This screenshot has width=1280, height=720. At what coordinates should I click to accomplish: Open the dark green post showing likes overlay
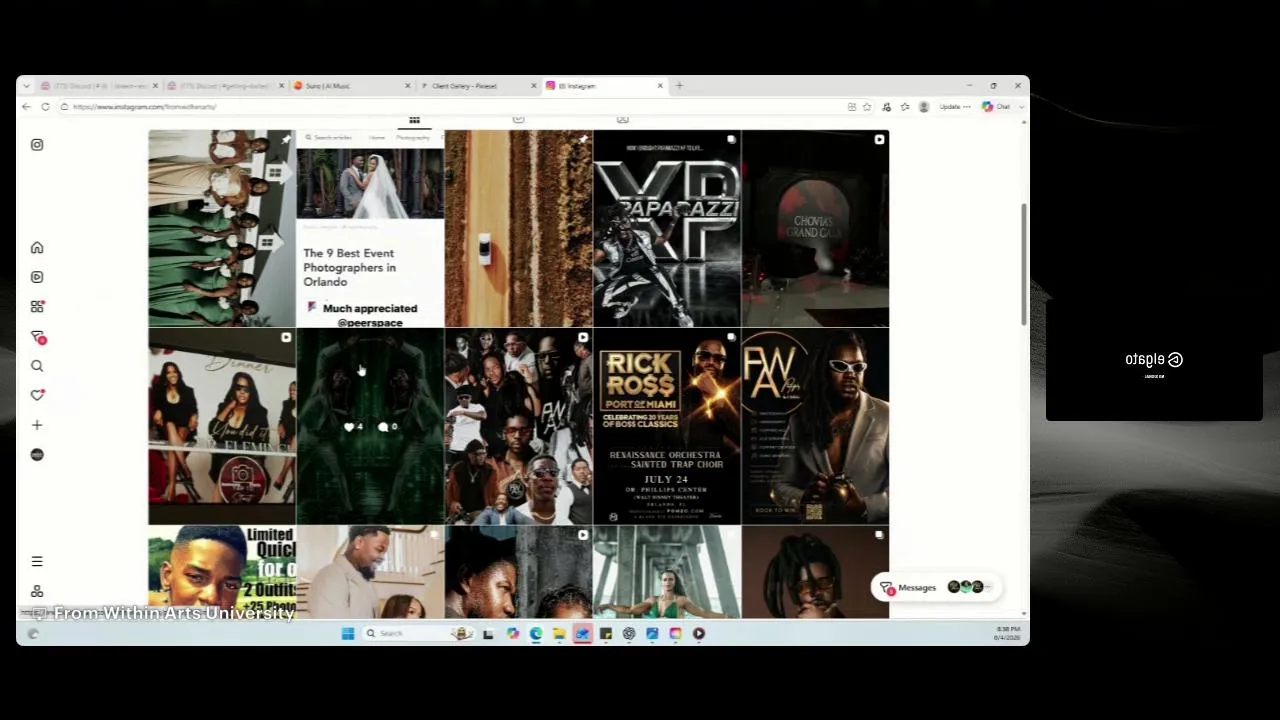[x=370, y=427]
